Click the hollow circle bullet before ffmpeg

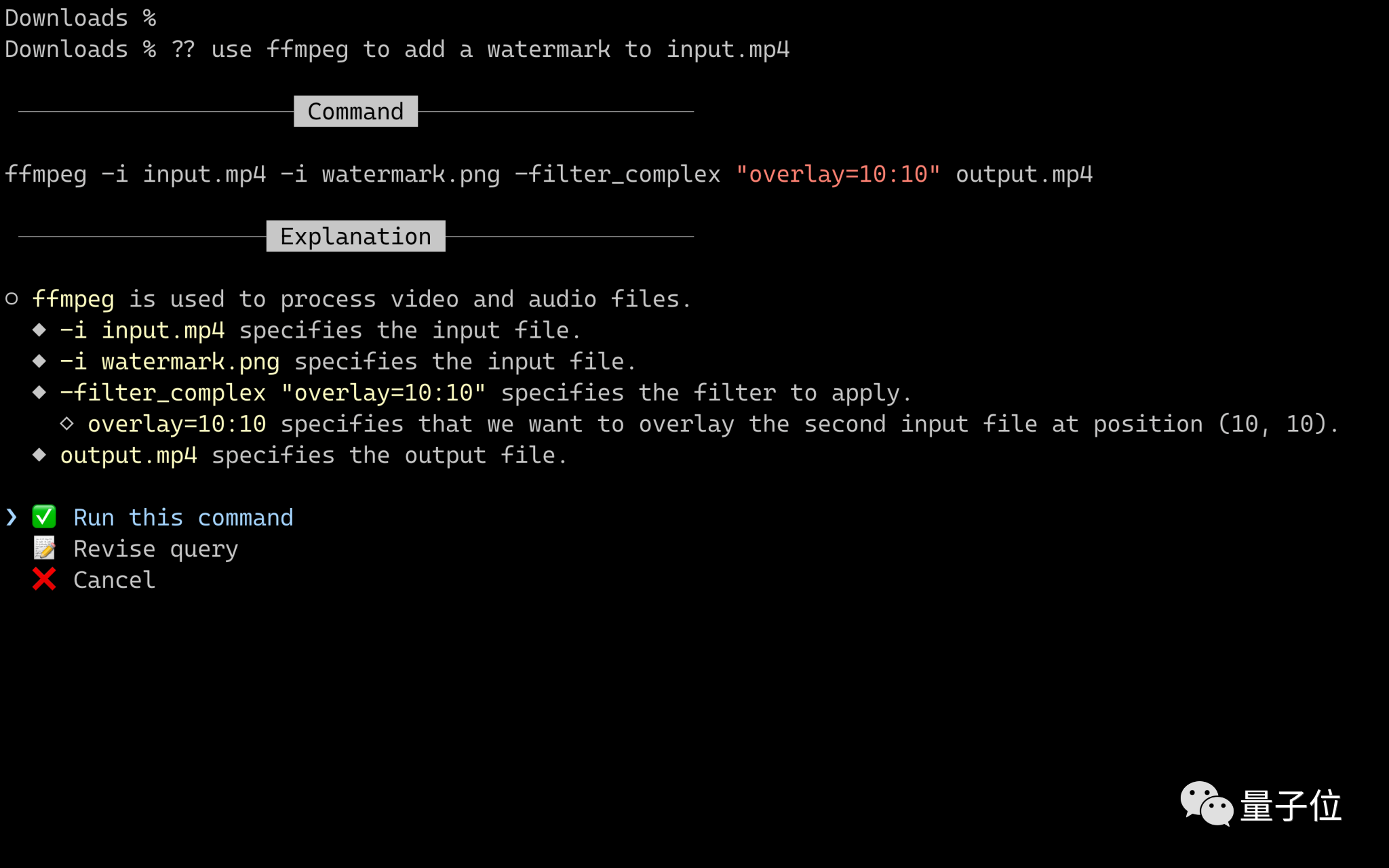click(x=12, y=299)
